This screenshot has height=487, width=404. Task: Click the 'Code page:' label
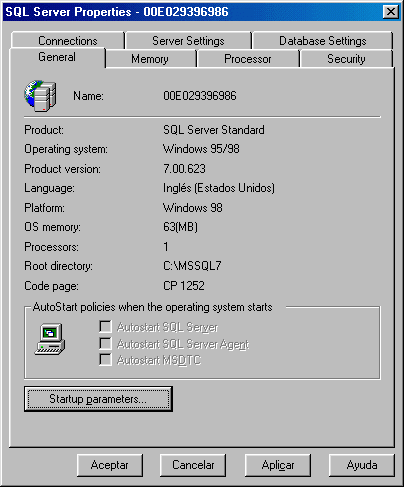tap(51, 286)
